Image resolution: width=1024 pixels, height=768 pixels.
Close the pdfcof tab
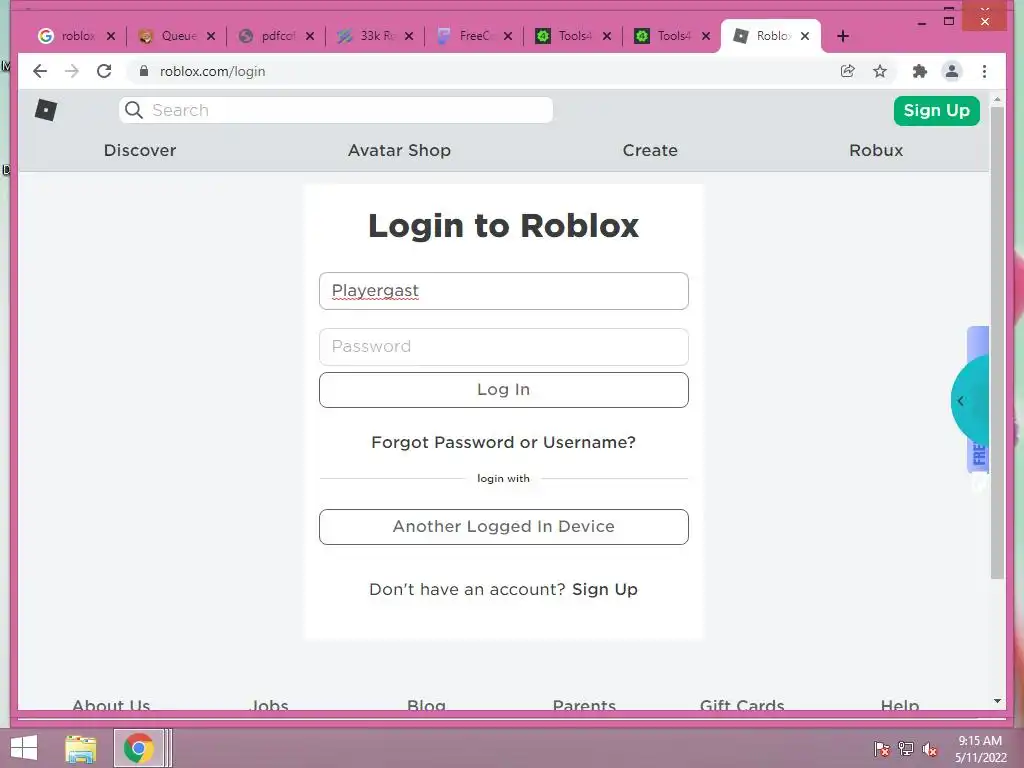click(310, 36)
